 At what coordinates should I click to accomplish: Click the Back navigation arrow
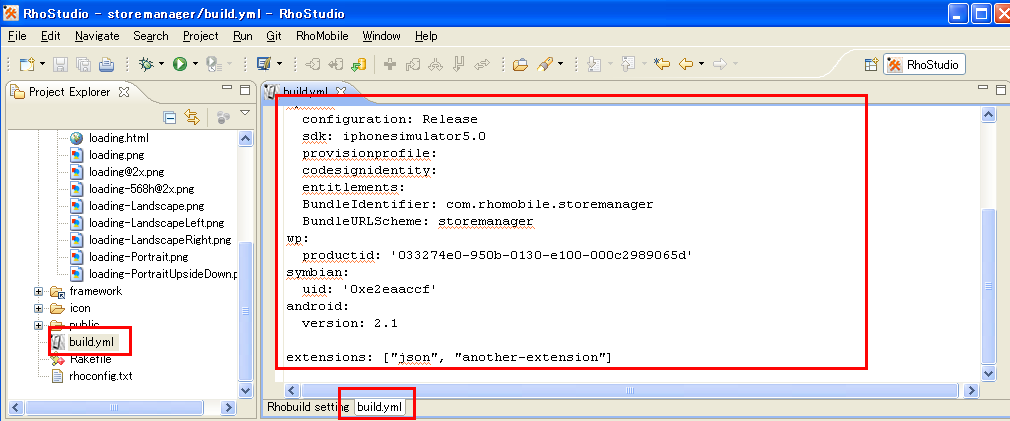686,64
